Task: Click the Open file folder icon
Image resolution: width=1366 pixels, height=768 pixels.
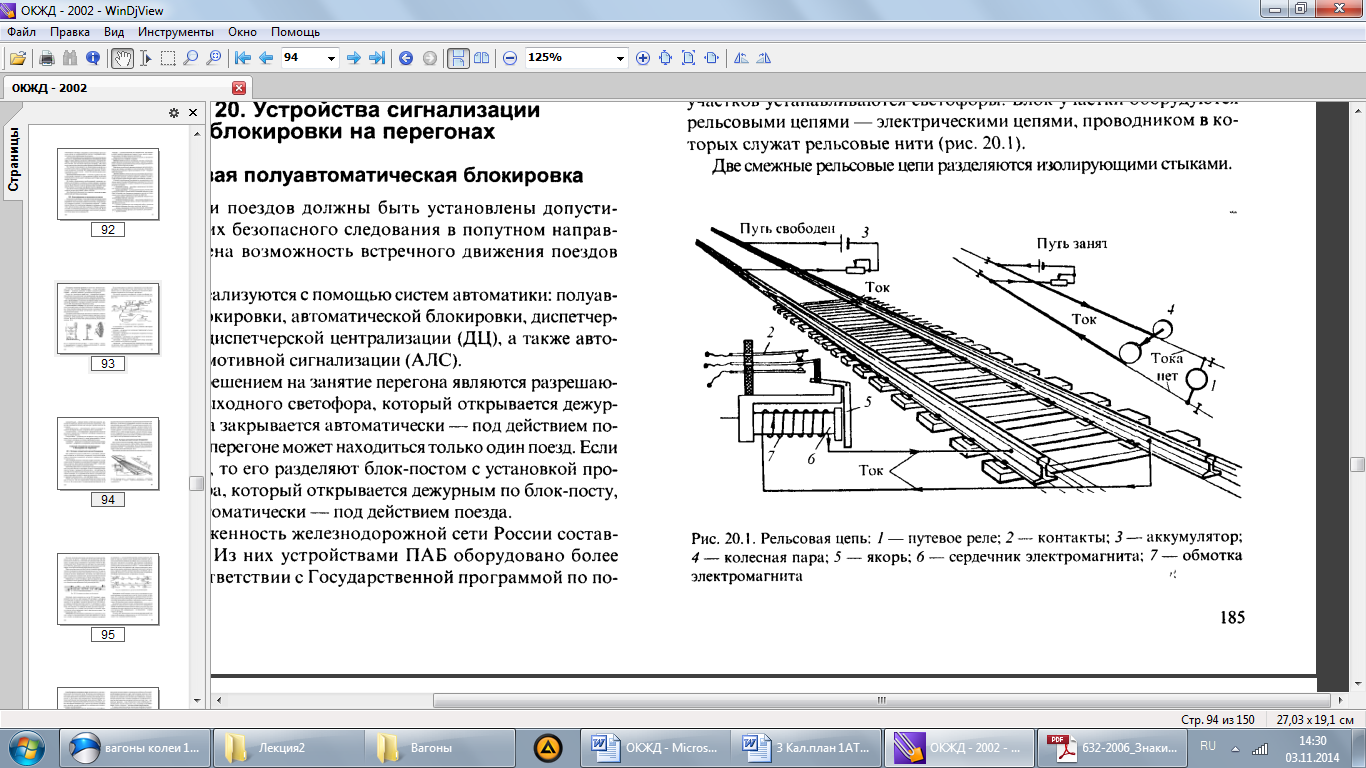Action: (x=17, y=58)
